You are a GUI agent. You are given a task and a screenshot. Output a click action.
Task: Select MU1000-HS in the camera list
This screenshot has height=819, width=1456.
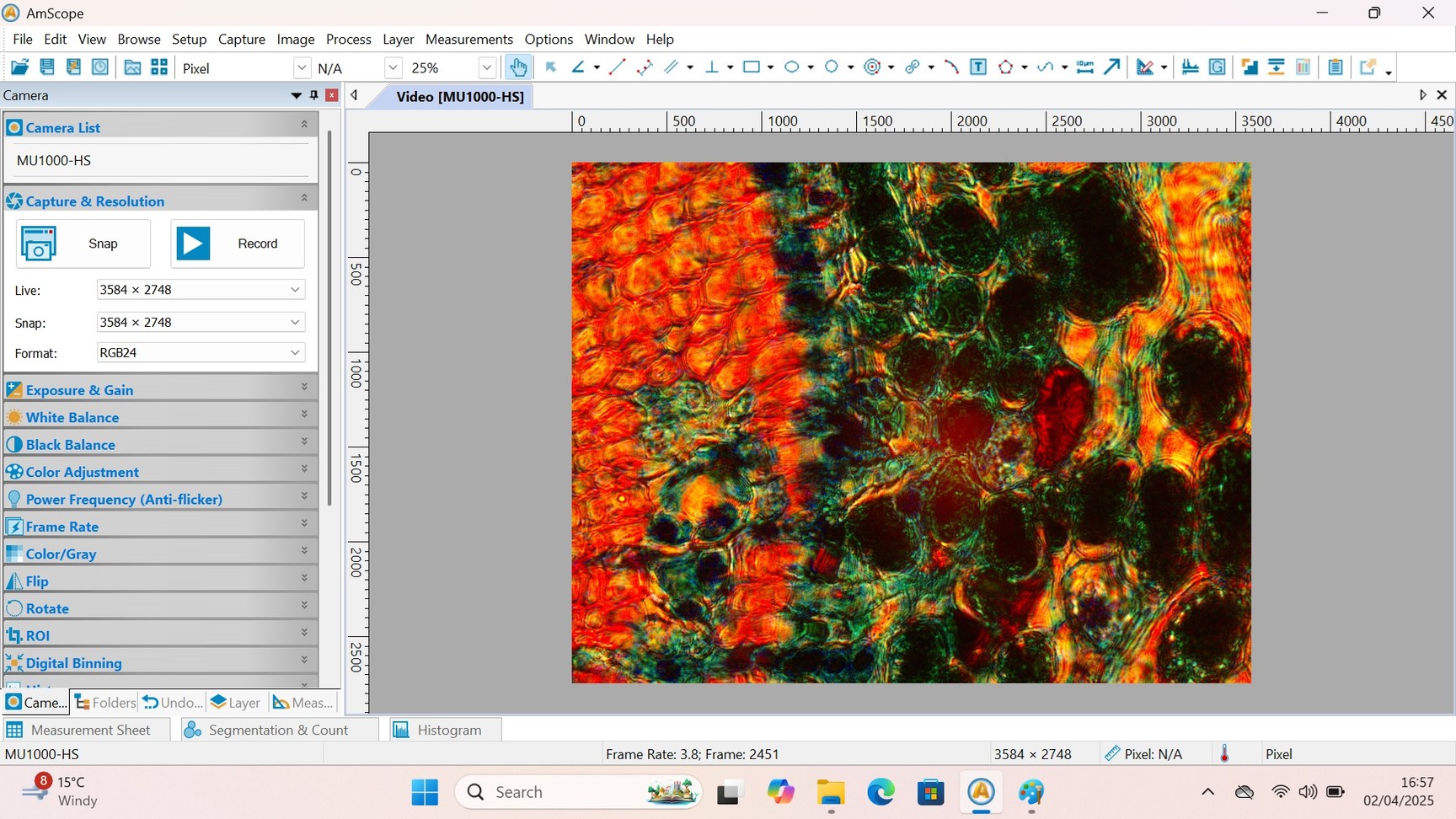54,160
